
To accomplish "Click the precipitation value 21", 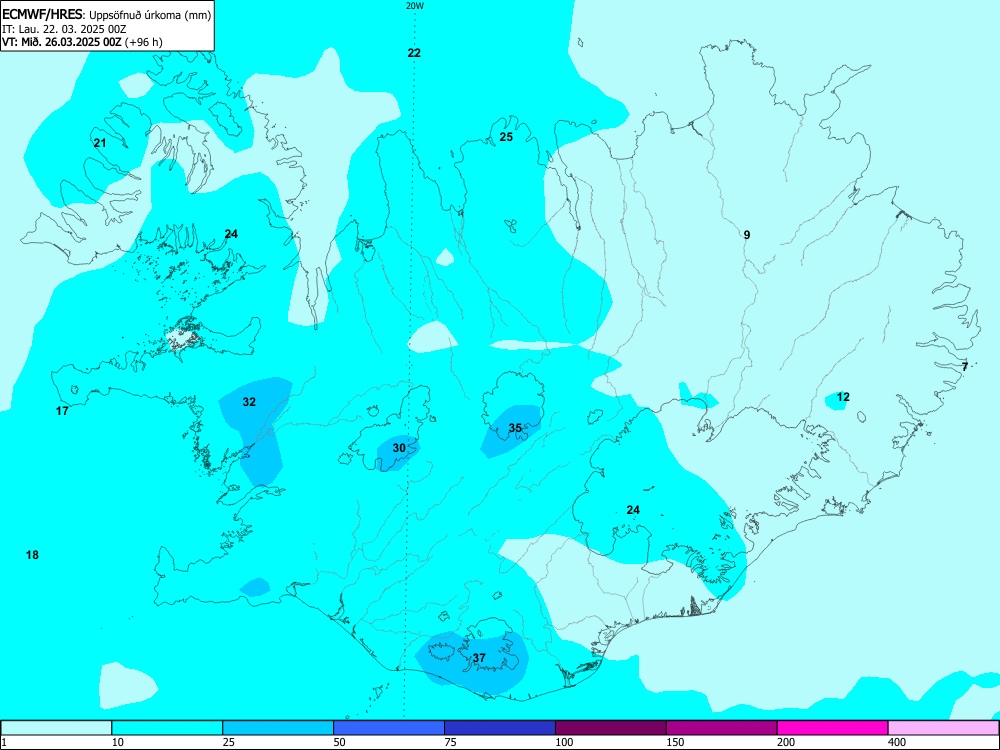I will pyautogui.click(x=99, y=143).
